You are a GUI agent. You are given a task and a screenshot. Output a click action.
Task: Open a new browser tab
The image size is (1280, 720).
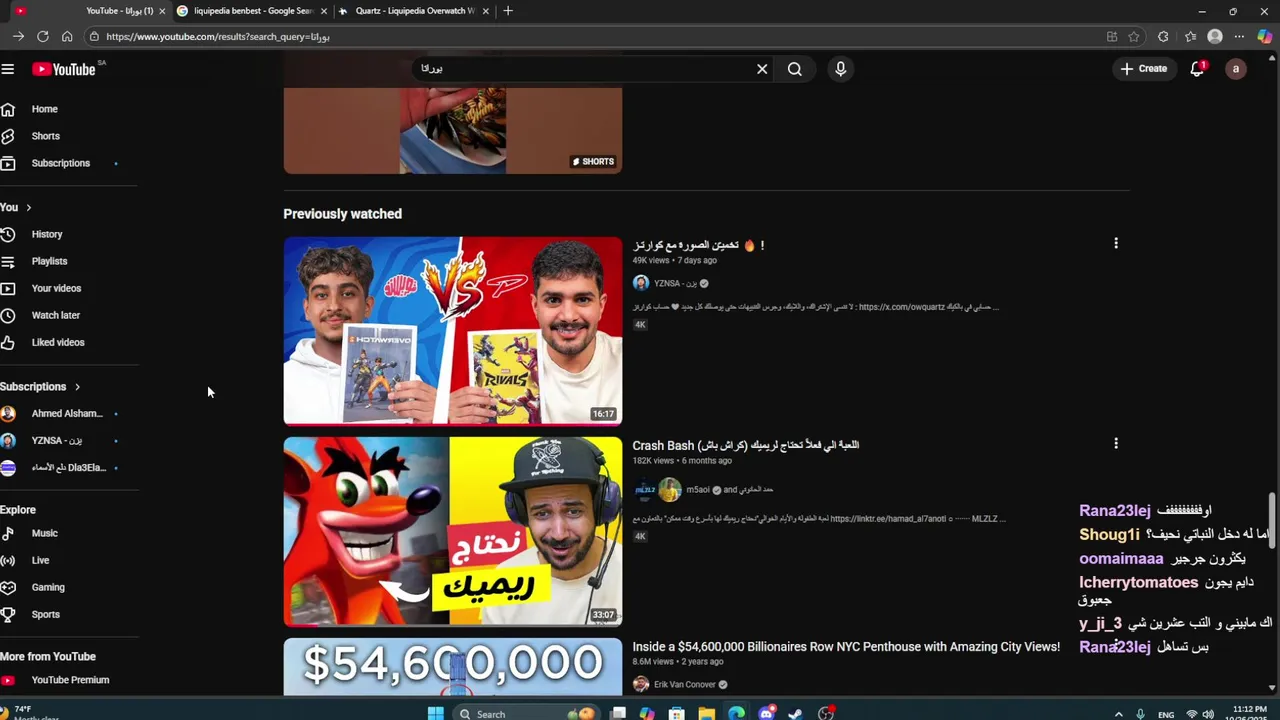click(x=508, y=11)
